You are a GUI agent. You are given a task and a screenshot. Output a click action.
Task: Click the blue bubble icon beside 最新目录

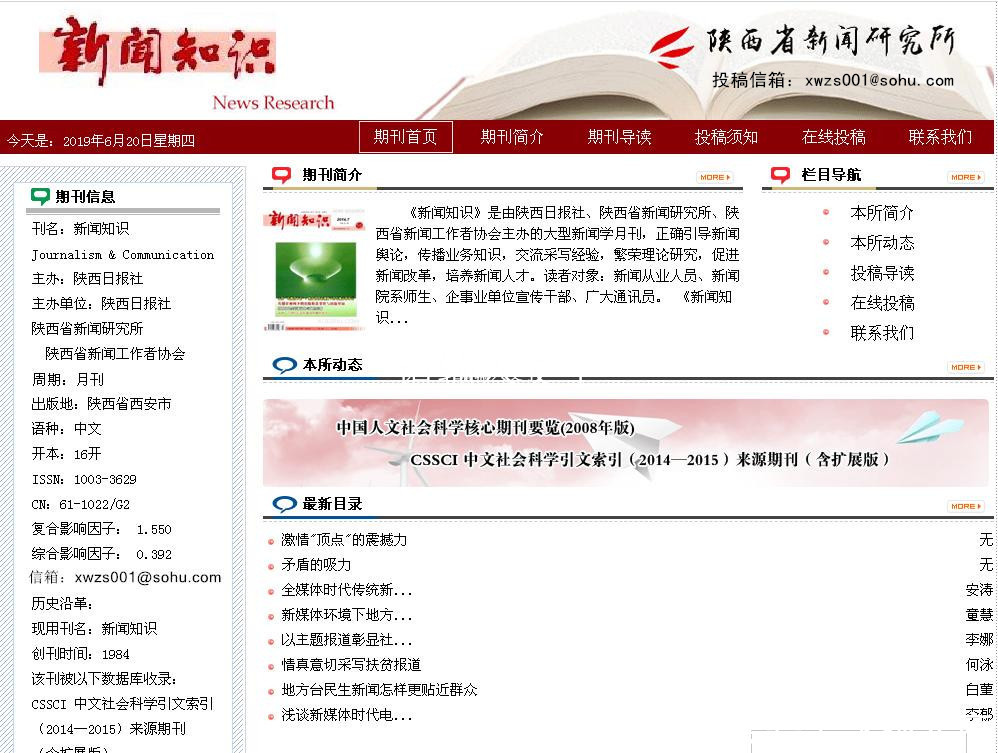coord(284,504)
